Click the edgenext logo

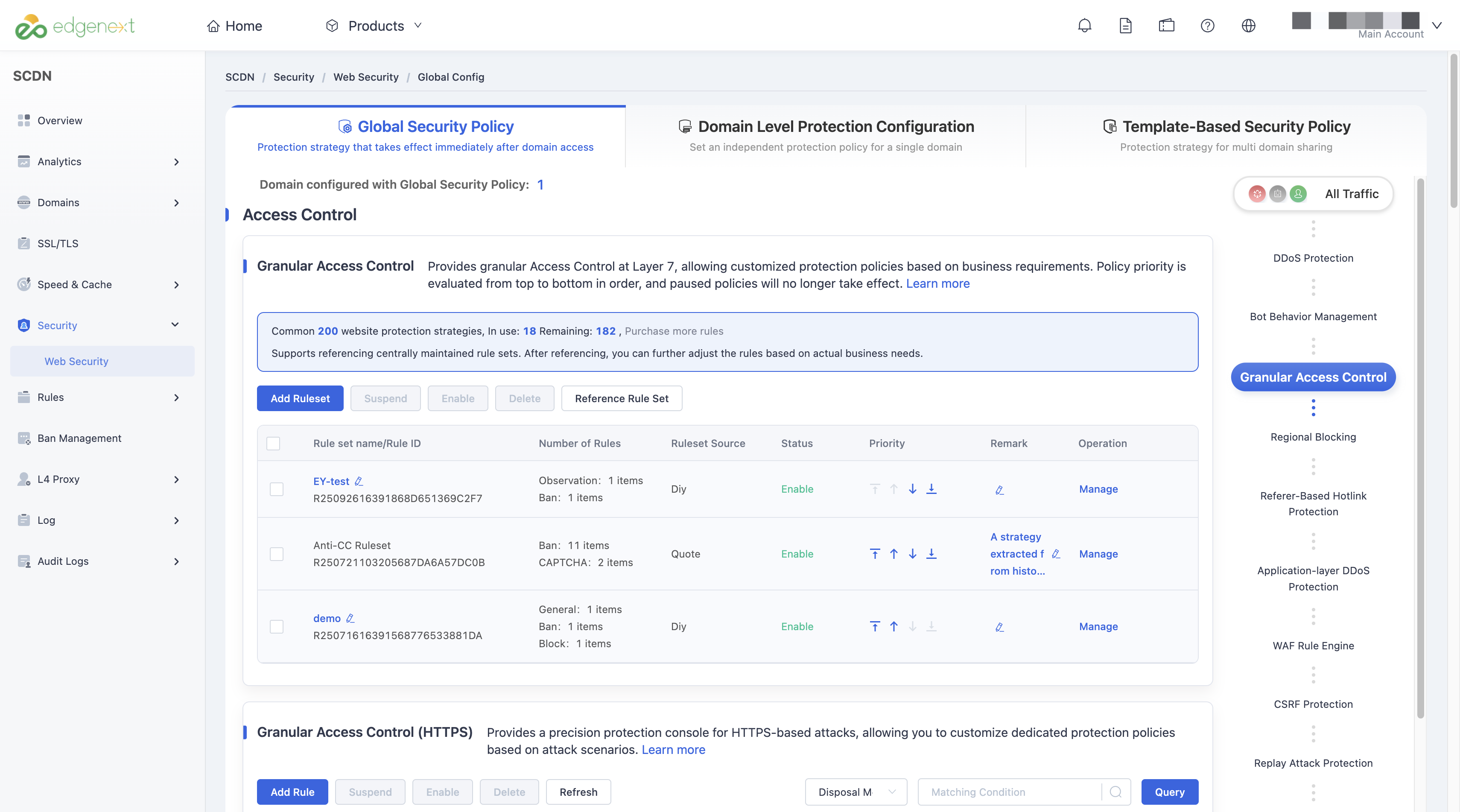[x=75, y=26]
